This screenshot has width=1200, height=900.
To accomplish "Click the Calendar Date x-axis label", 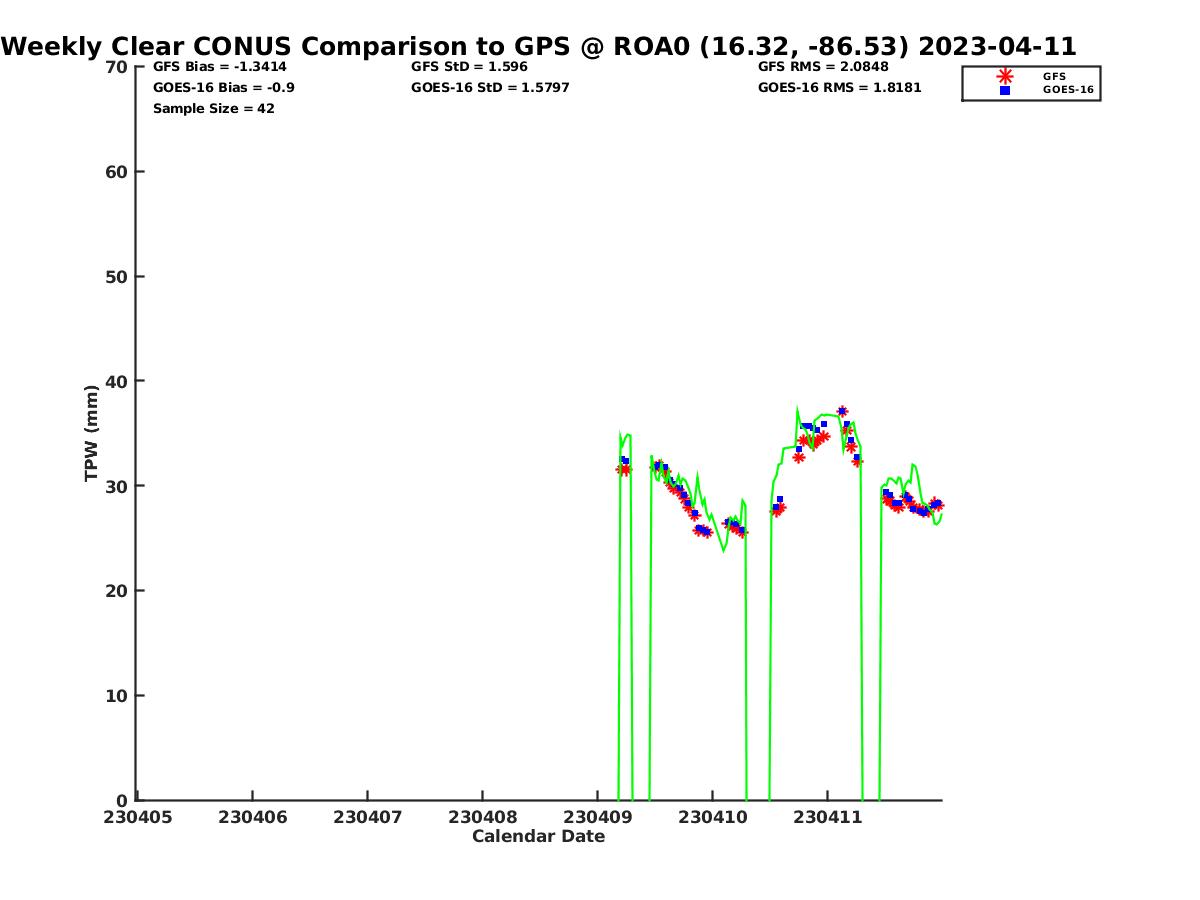I will coord(538,837).
